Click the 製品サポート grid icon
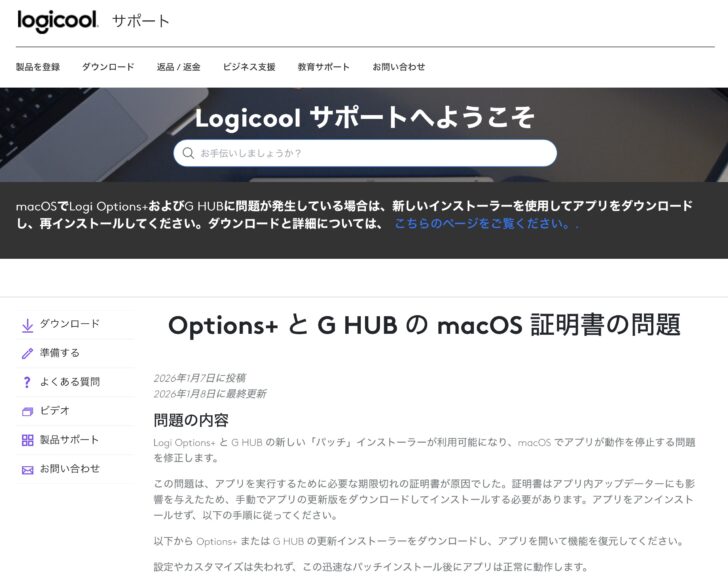This screenshot has height=577, width=728. tap(27, 441)
